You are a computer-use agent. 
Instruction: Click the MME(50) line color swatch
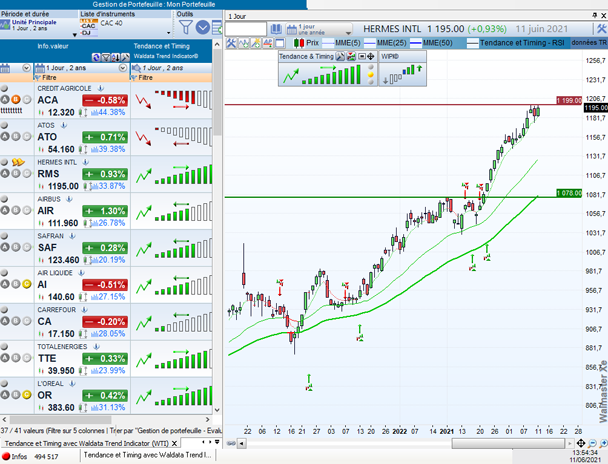click(416, 43)
